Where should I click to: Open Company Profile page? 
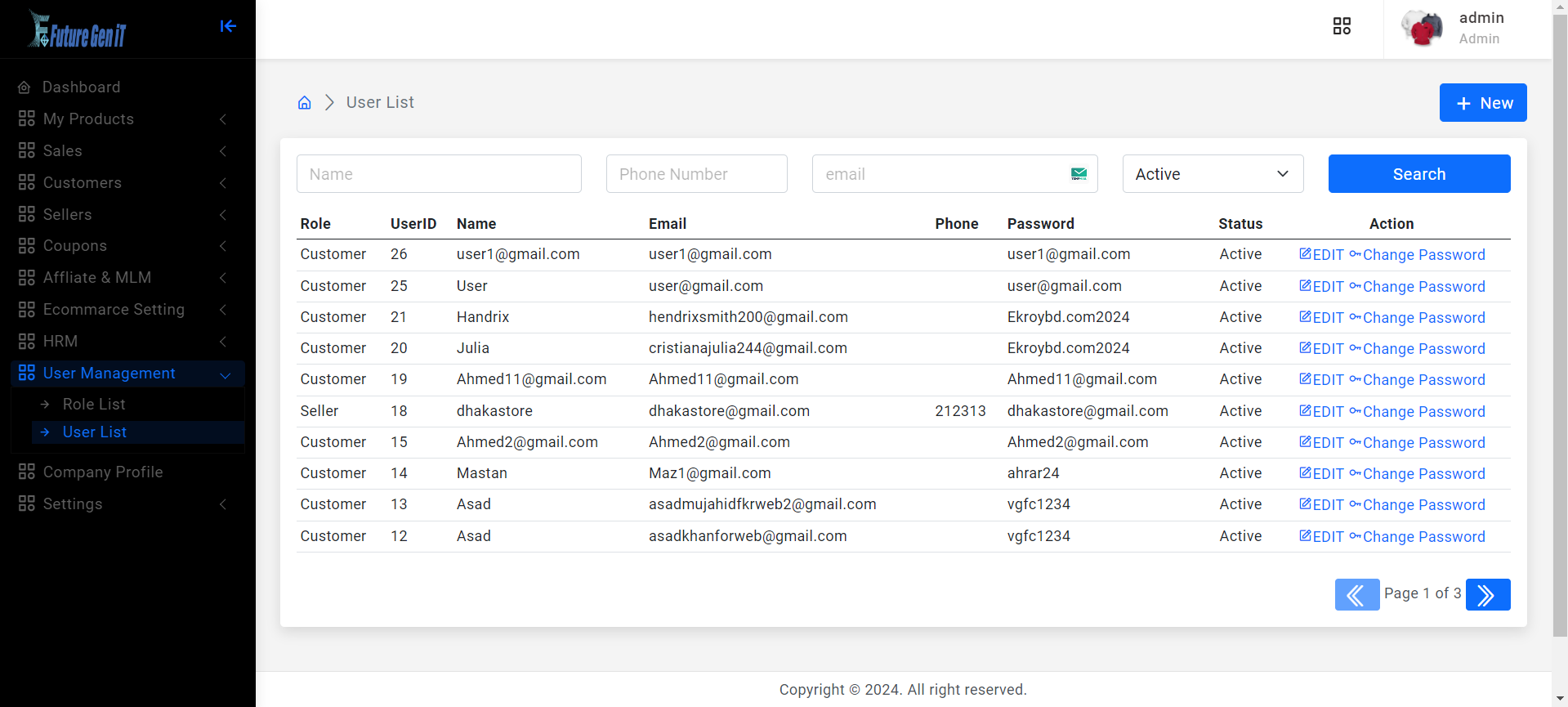[x=102, y=472]
